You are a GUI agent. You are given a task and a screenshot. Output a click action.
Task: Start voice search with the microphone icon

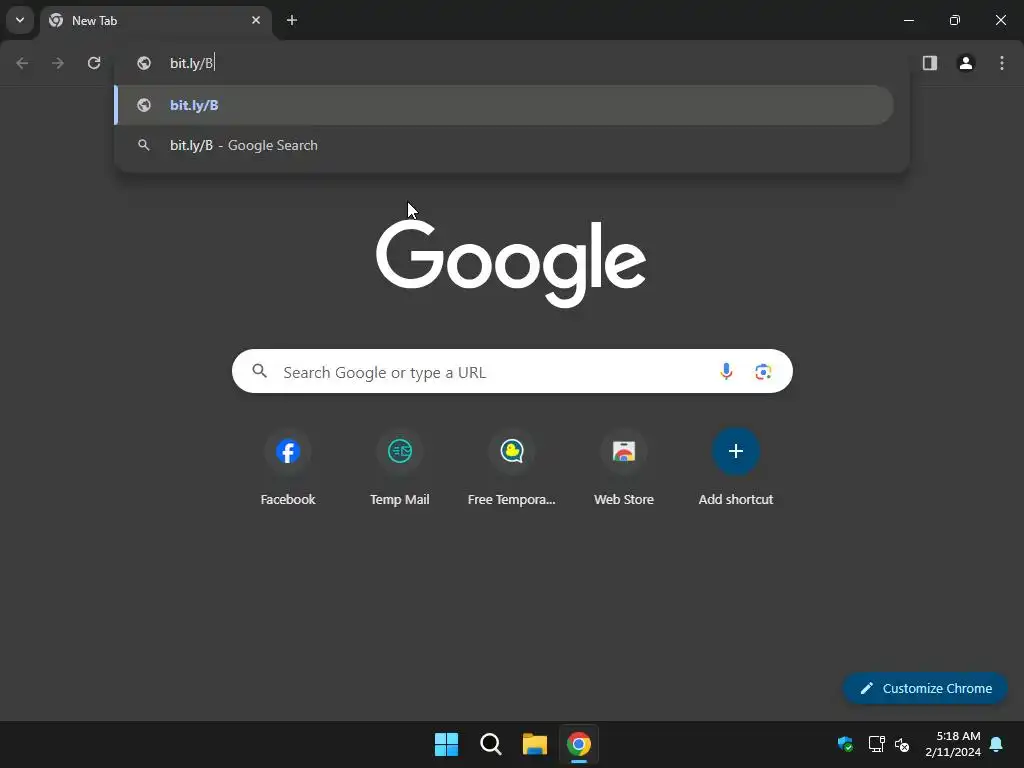point(726,372)
